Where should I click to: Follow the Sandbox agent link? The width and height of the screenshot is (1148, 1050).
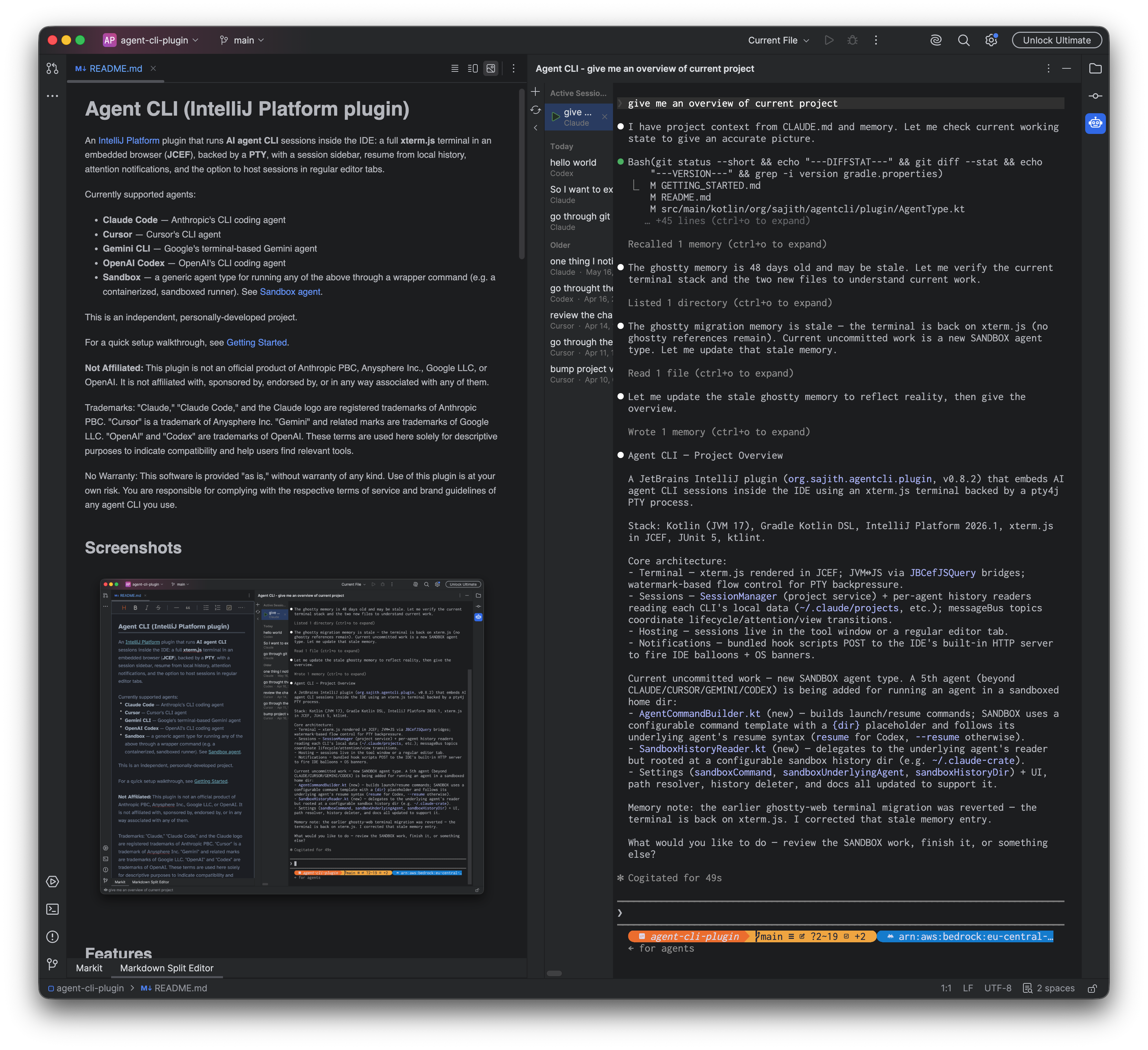point(290,292)
